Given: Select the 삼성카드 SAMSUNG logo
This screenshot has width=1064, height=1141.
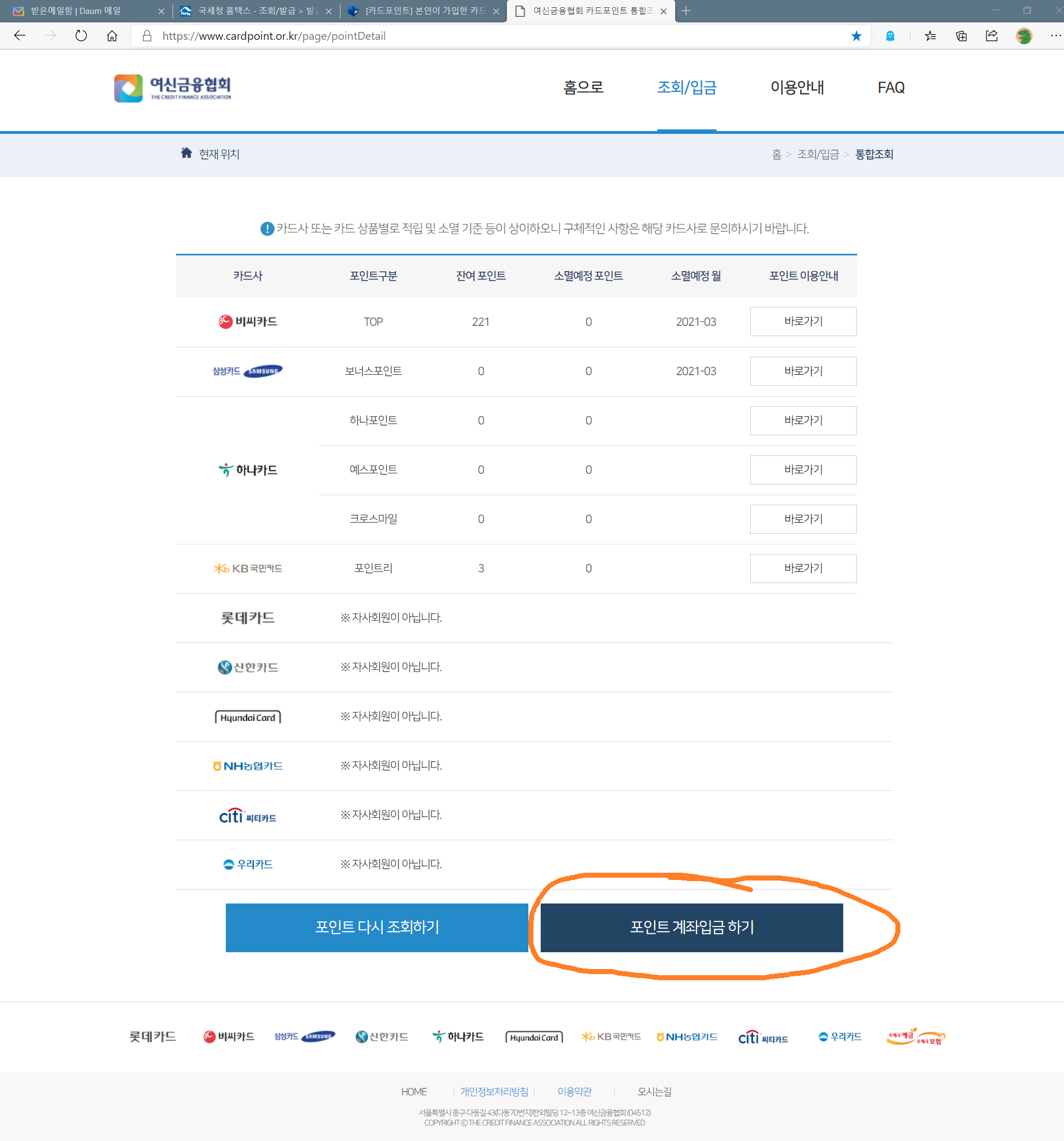Looking at the screenshot, I should click(247, 371).
